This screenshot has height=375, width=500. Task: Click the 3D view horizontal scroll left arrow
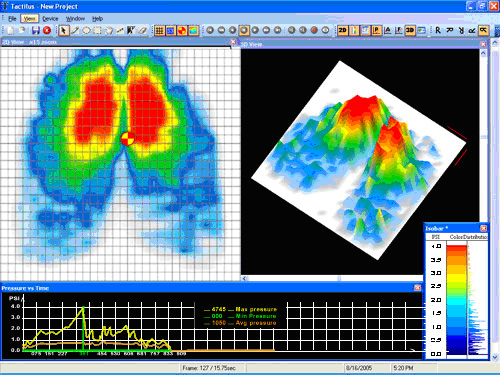(x=245, y=278)
